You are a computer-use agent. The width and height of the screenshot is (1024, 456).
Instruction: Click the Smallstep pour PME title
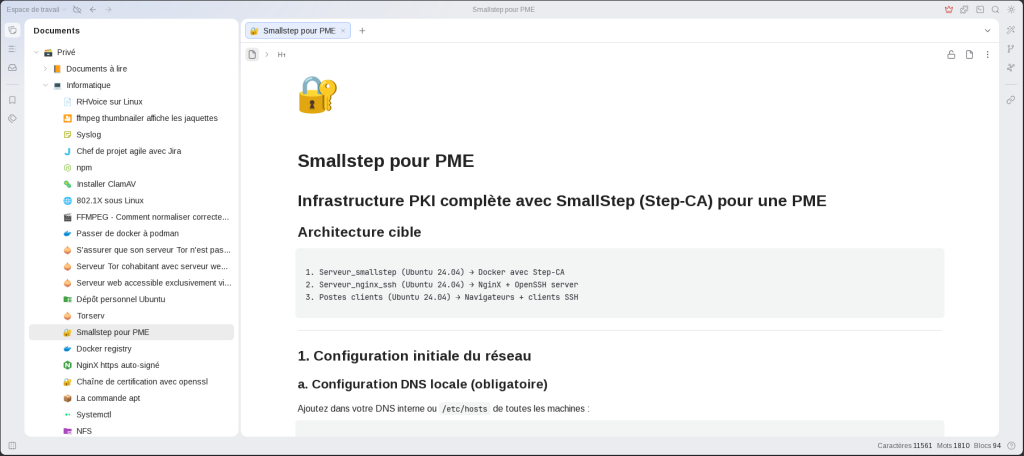385,161
